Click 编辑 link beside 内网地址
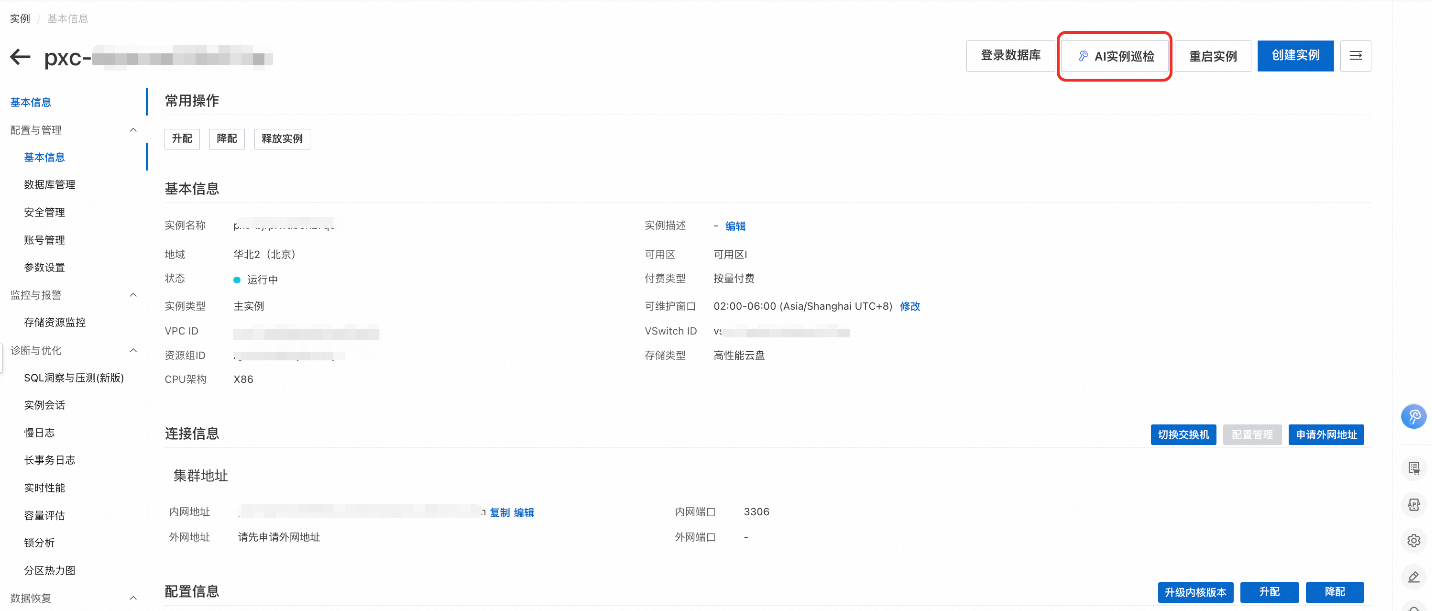Image resolution: width=1432 pixels, height=611 pixels. pos(524,512)
